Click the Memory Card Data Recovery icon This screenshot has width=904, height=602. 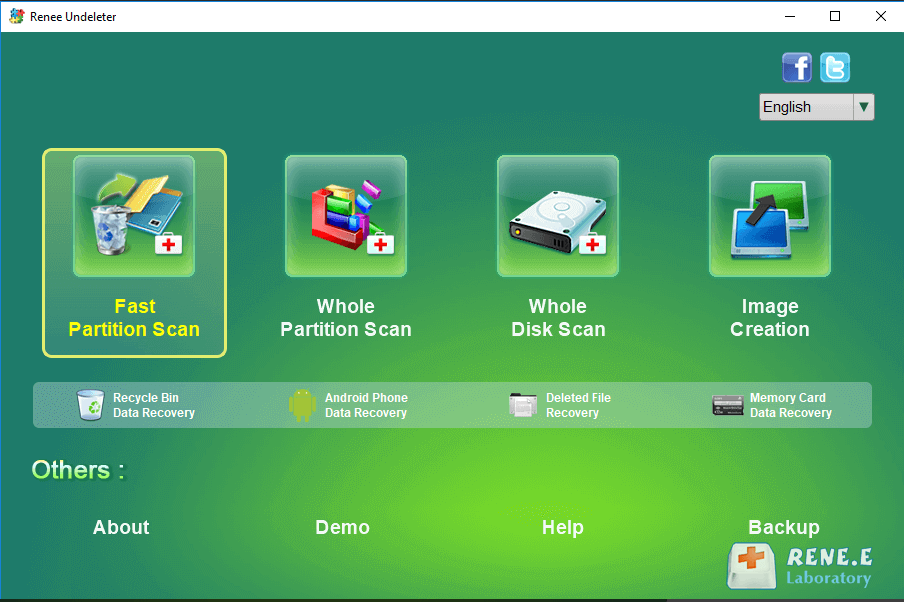tap(727, 405)
